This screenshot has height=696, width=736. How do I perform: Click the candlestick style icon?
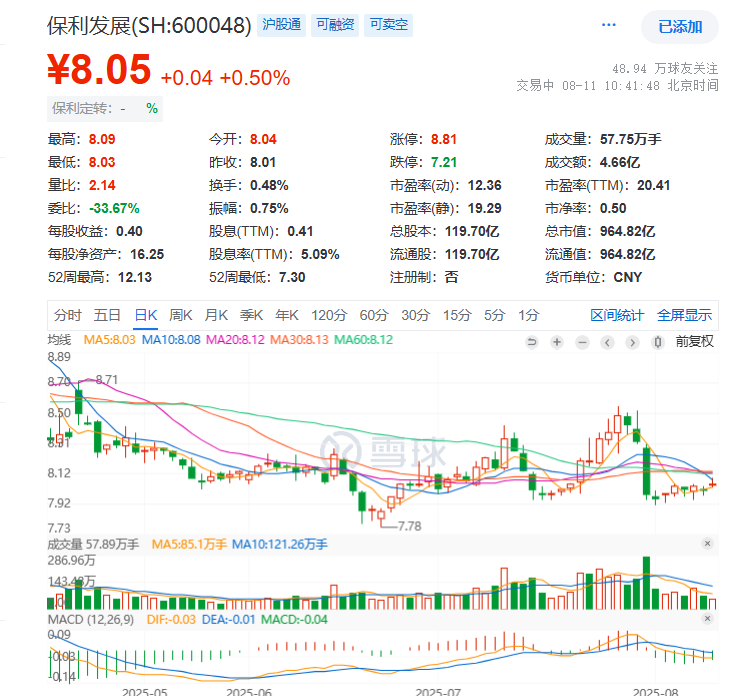click(658, 342)
